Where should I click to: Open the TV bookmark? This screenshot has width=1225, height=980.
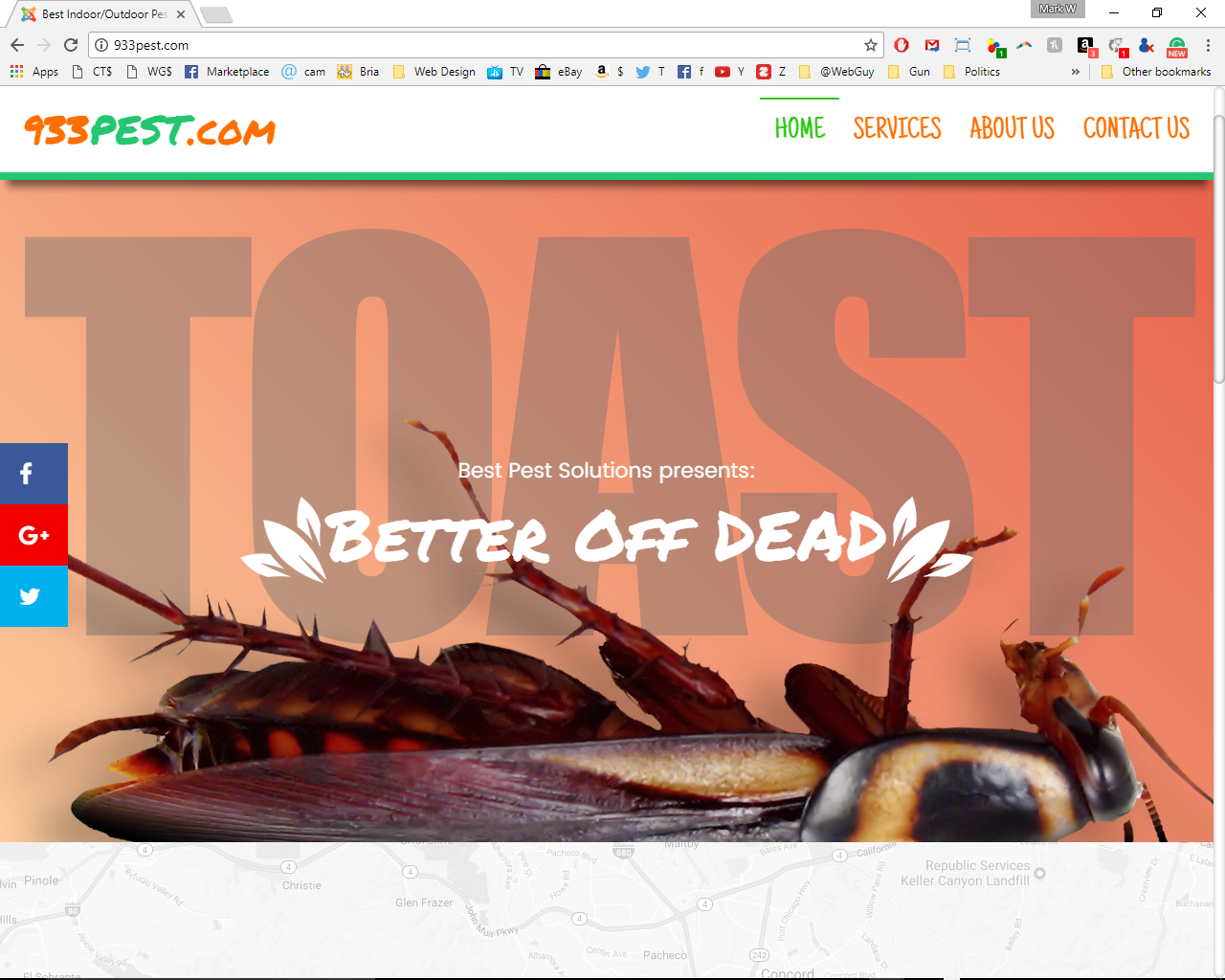(505, 72)
